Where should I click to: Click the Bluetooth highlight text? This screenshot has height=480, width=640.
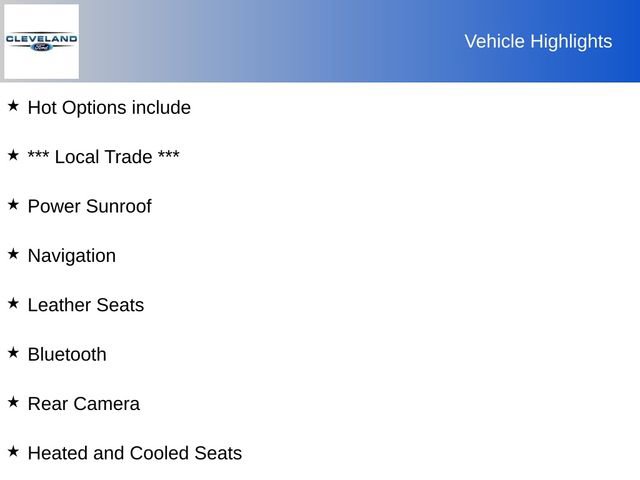pos(66,354)
